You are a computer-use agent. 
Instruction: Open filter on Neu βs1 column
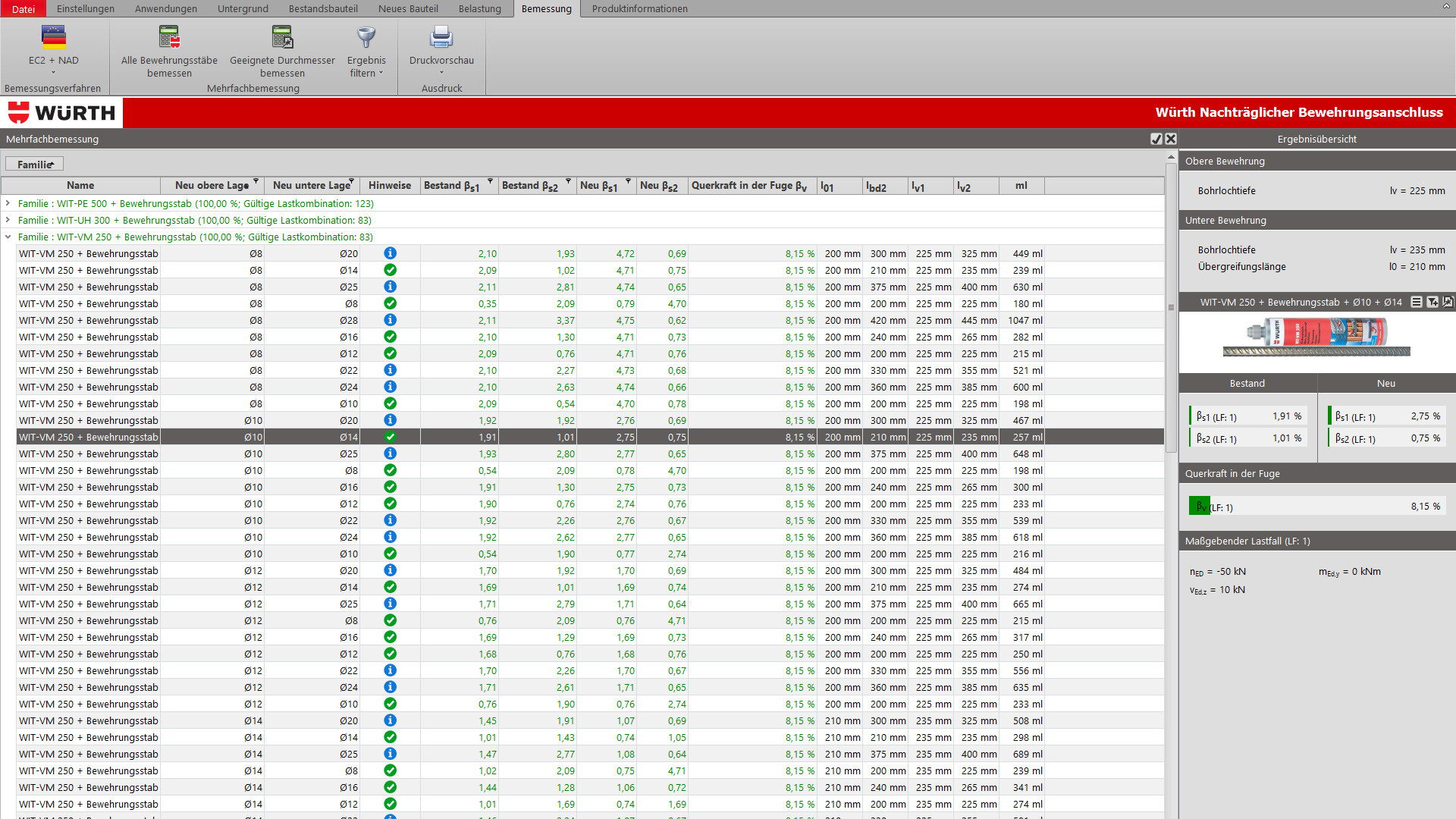(629, 181)
